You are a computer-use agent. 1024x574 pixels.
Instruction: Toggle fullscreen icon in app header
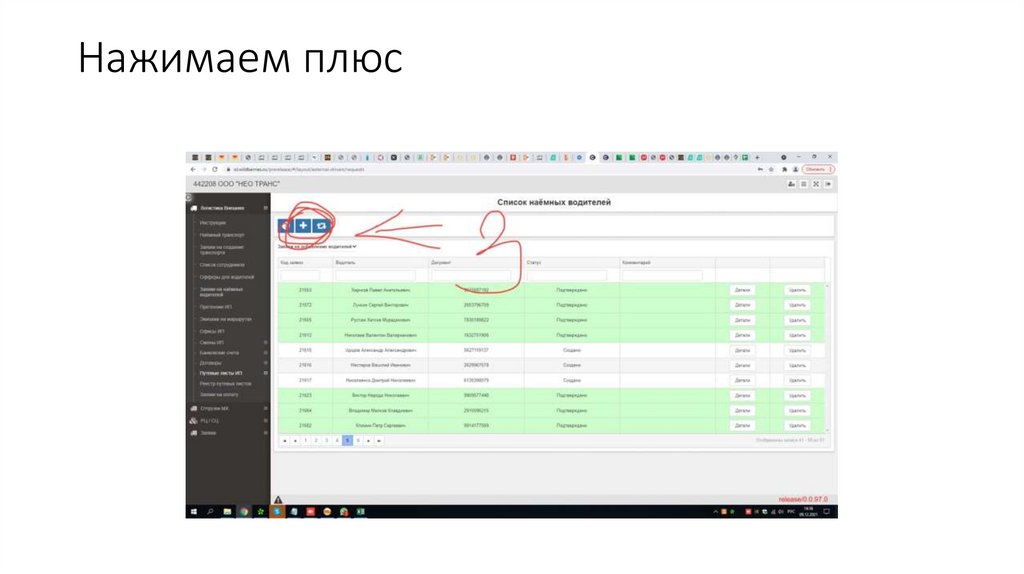tap(816, 184)
